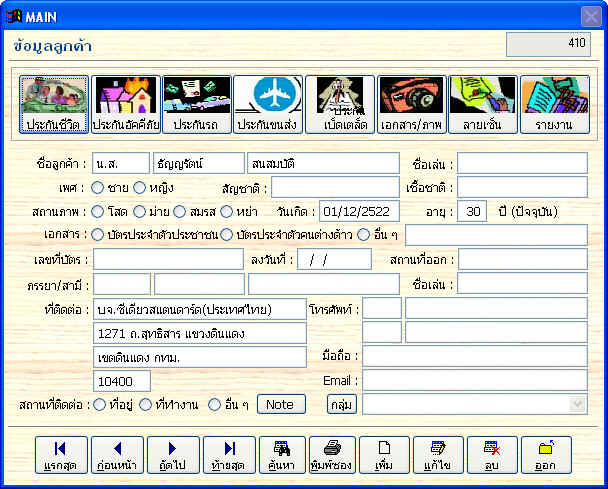
Task: Jump to first record with แรกสุด
Action: (60, 455)
